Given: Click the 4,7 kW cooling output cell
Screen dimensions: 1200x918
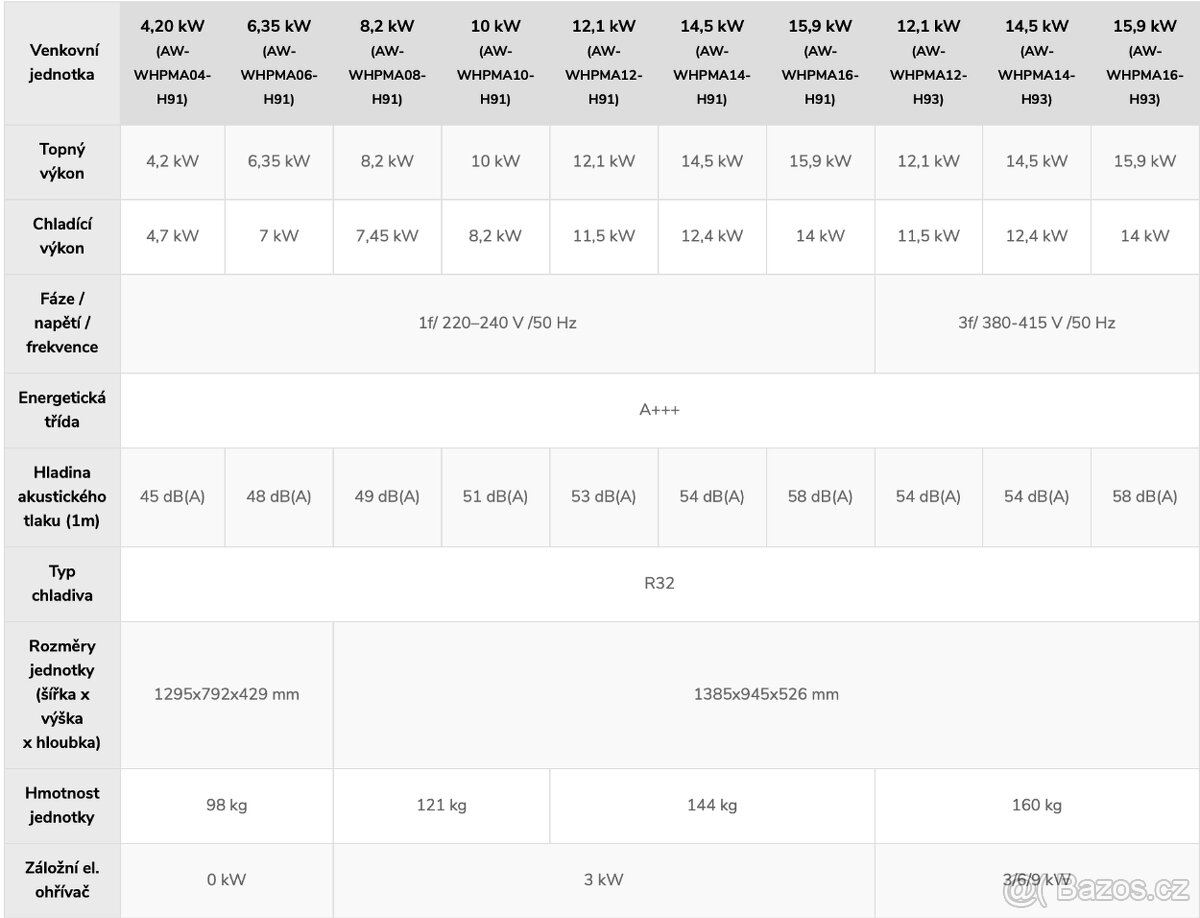Looking at the screenshot, I should [x=172, y=236].
